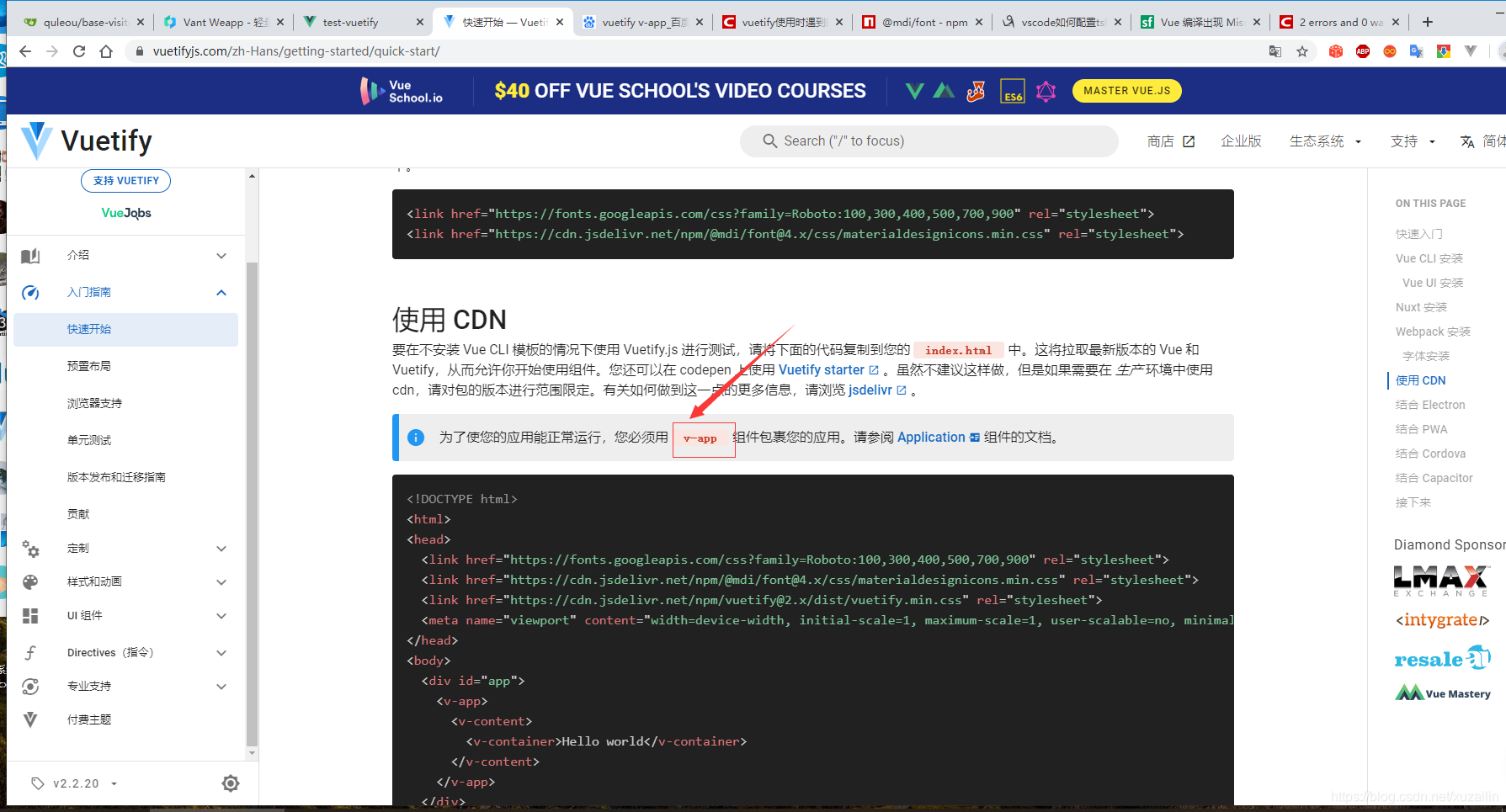Open the 企业版 header link
This screenshot has height=812, width=1506.
tap(1241, 141)
